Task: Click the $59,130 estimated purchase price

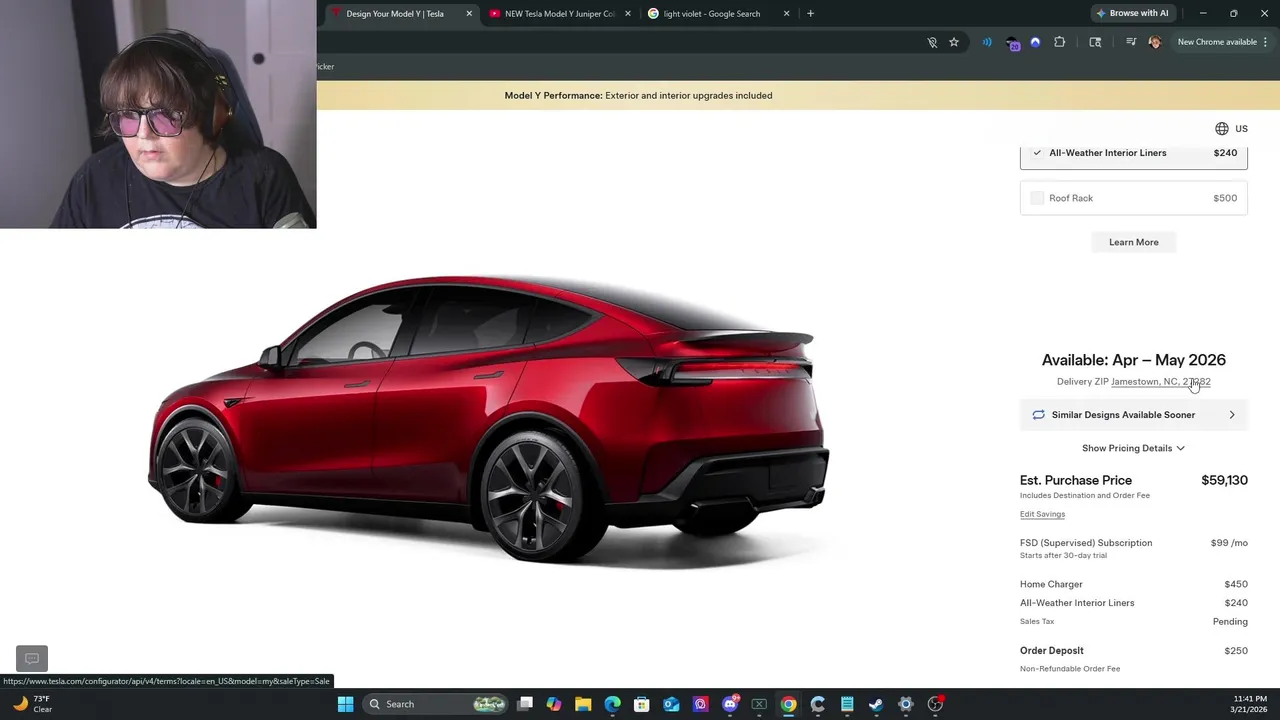Action: coord(1224,481)
